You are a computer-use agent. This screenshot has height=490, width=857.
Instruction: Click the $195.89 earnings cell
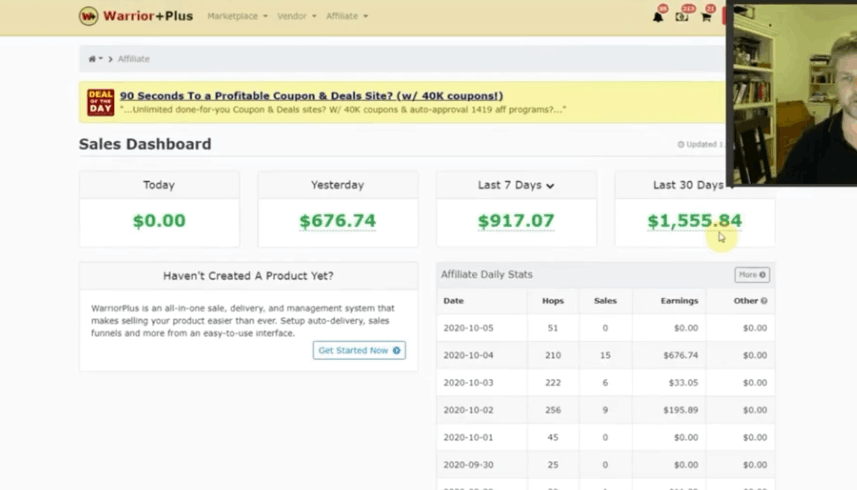pos(680,410)
